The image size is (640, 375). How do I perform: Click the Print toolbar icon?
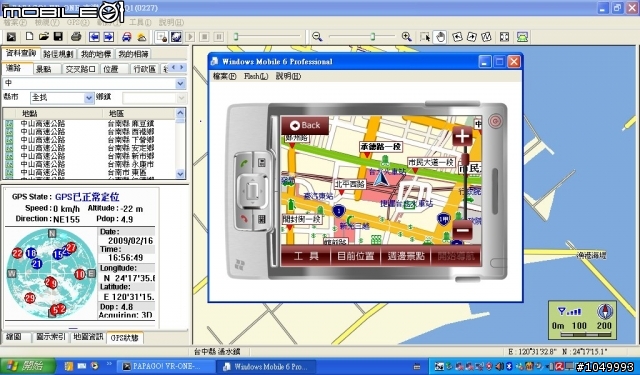pos(76,37)
